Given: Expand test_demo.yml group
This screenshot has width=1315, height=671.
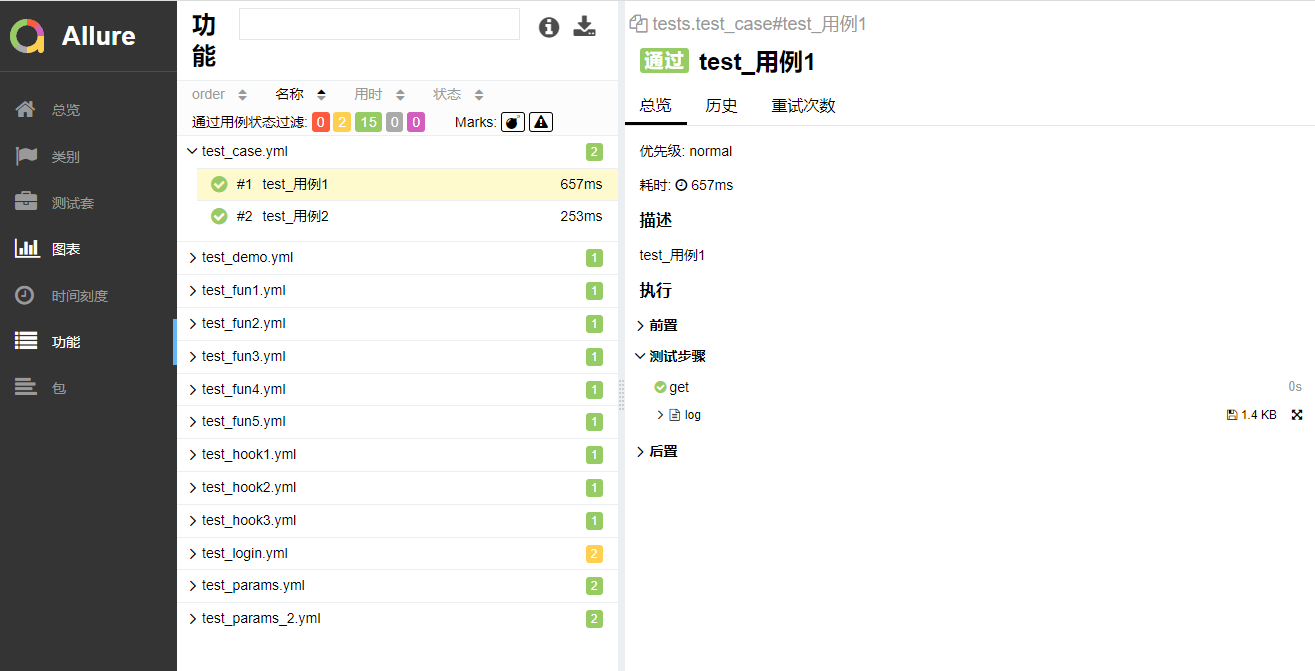Looking at the screenshot, I should 398,258.
